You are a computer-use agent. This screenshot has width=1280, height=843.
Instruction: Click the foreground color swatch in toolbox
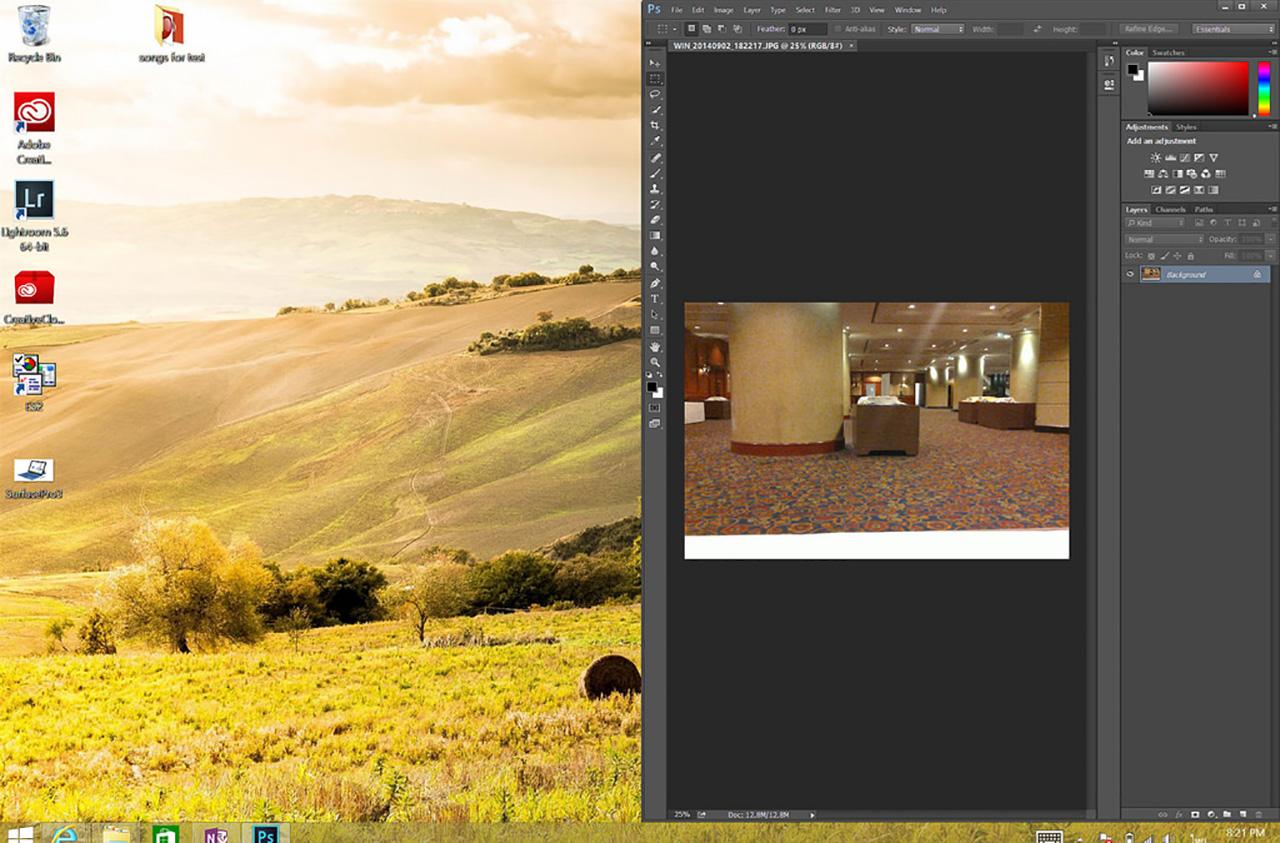[652, 386]
